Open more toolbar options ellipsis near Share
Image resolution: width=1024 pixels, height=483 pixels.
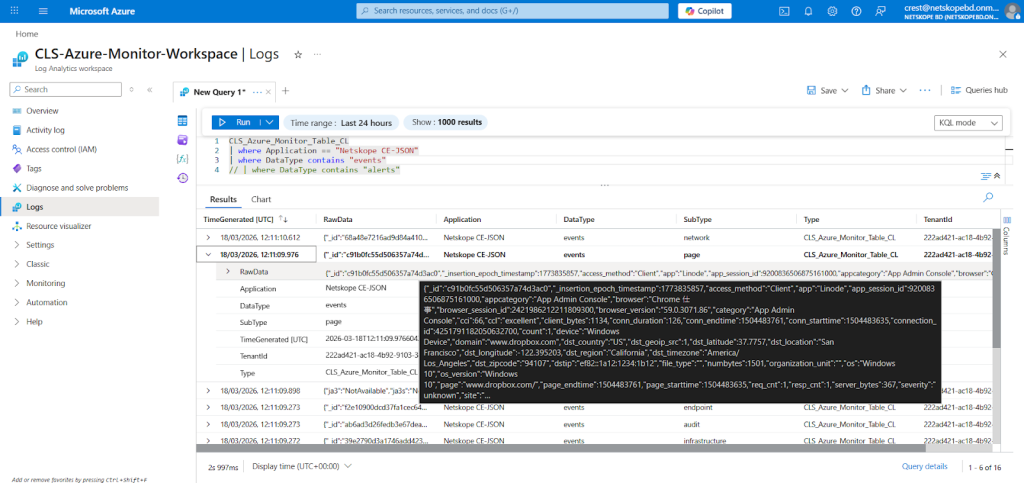(x=924, y=90)
